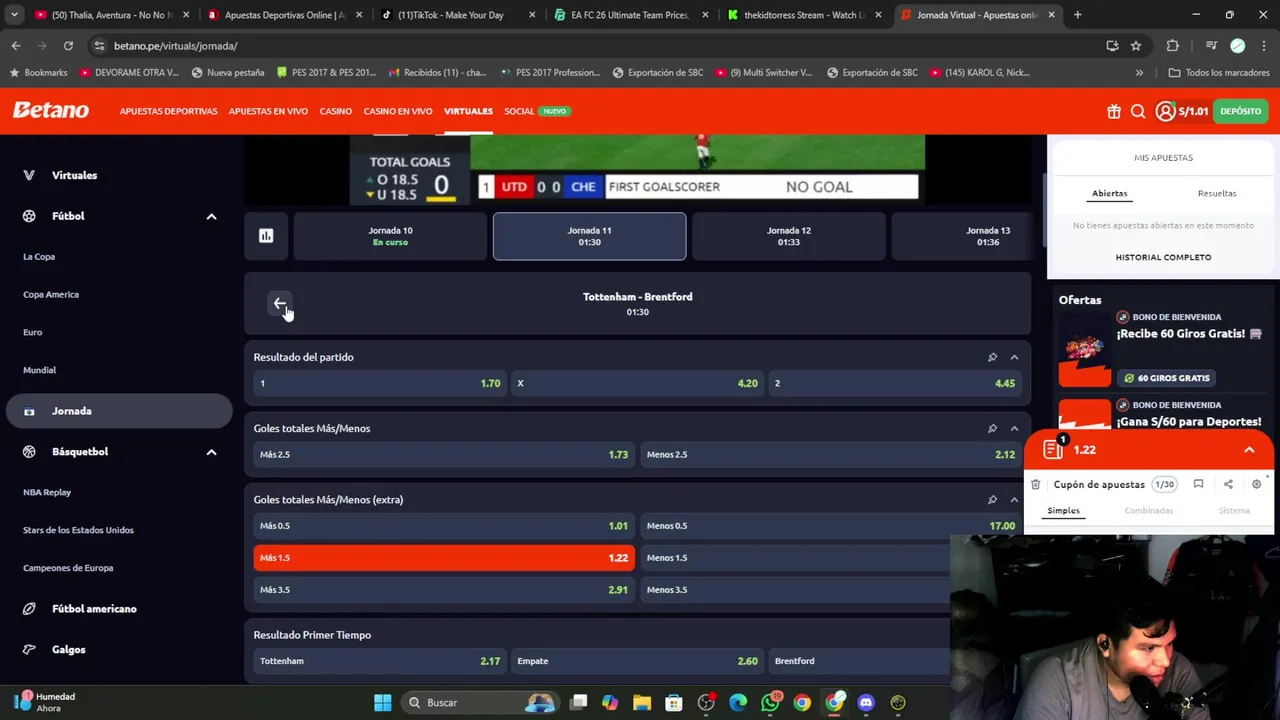Go back using the arrow beside Tottenham - Brentford
This screenshot has height=720, width=1280.
coord(280,304)
